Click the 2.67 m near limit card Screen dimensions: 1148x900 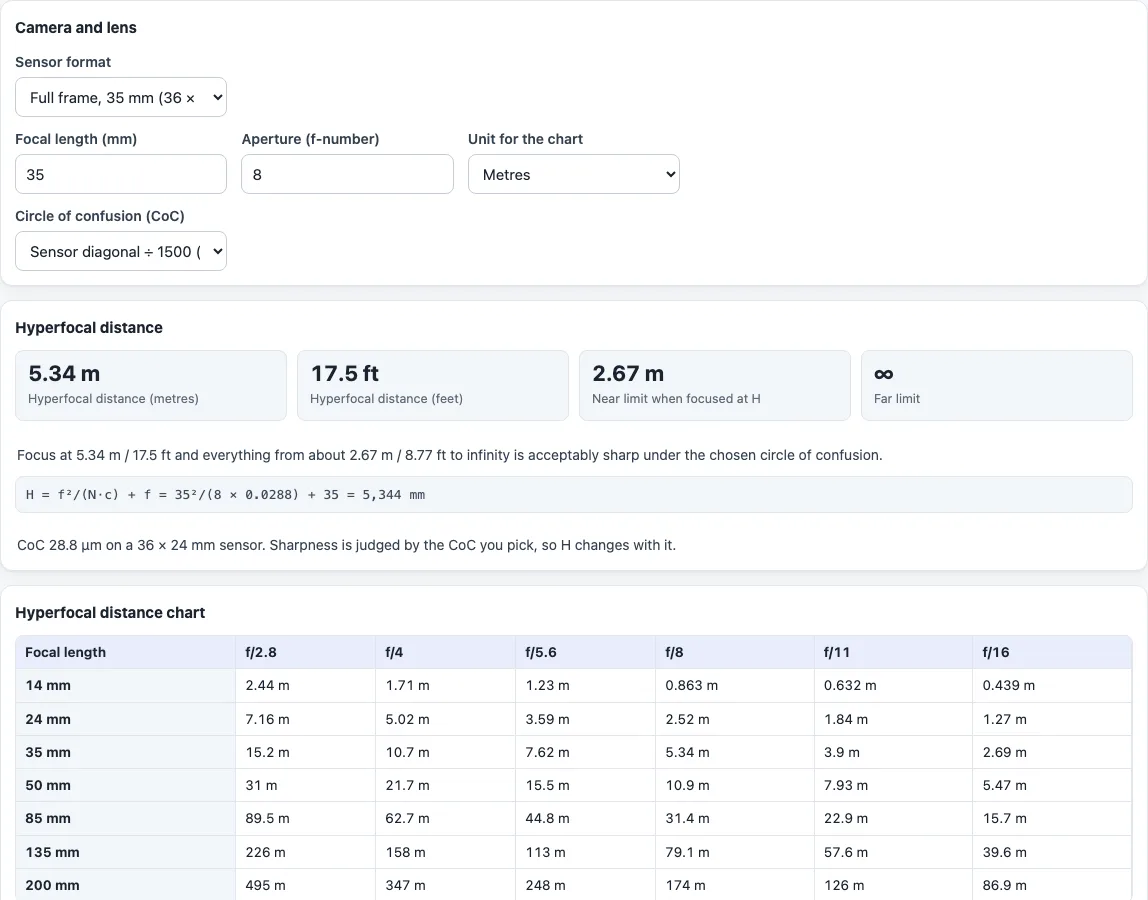pos(715,385)
